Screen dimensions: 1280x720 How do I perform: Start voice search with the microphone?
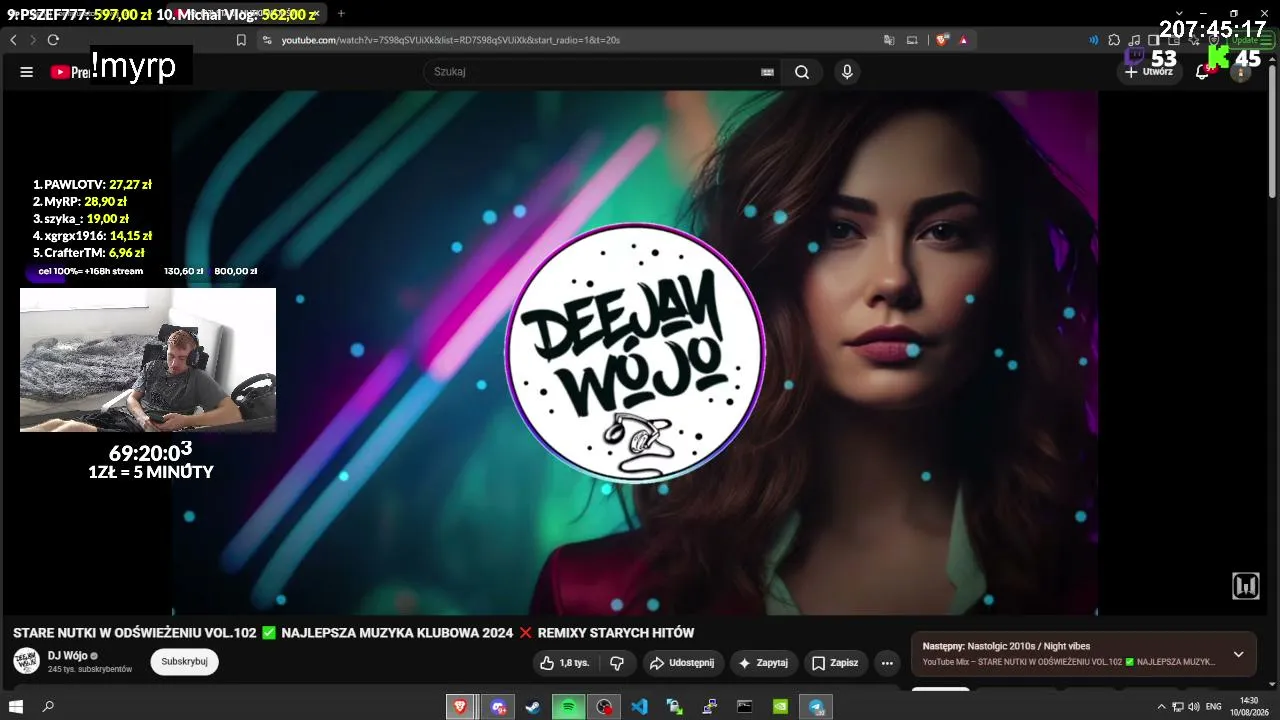click(x=847, y=72)
